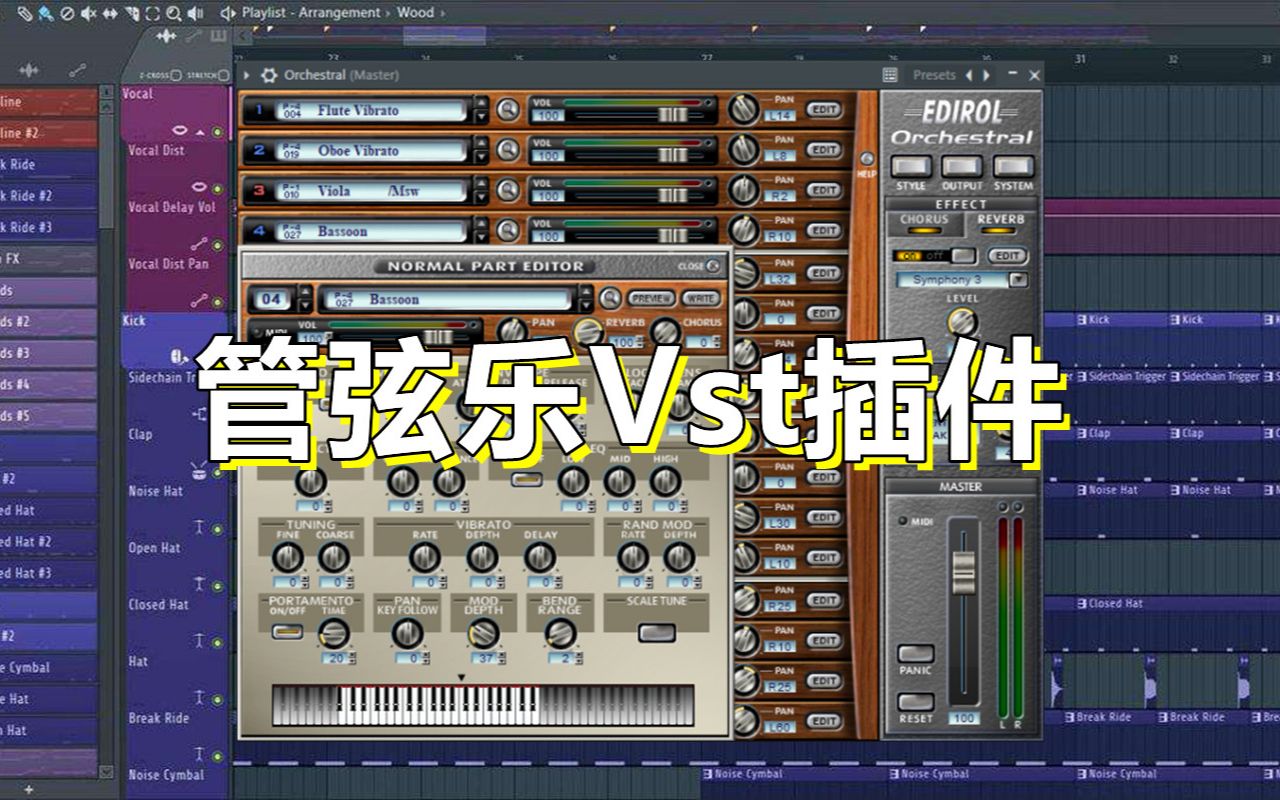
Task: Collapse the Vocal track group arrow
Action: pos(199,133)
